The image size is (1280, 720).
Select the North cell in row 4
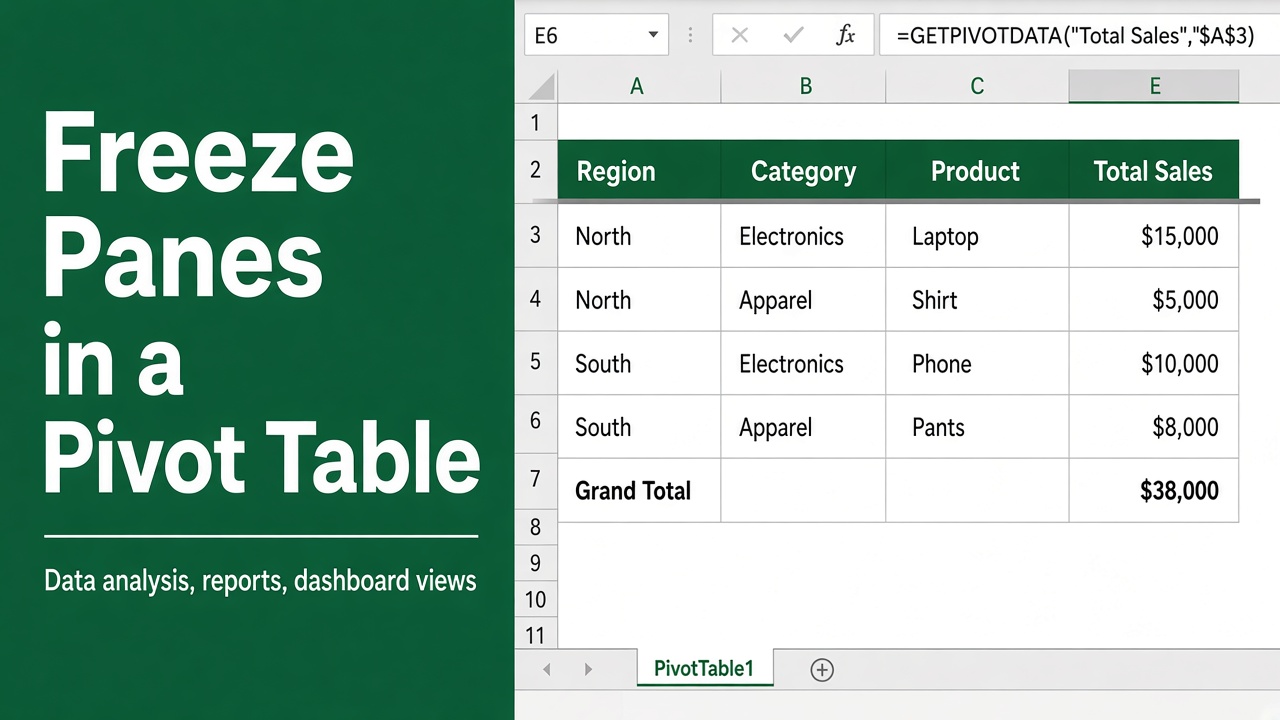tap(639, 299)
